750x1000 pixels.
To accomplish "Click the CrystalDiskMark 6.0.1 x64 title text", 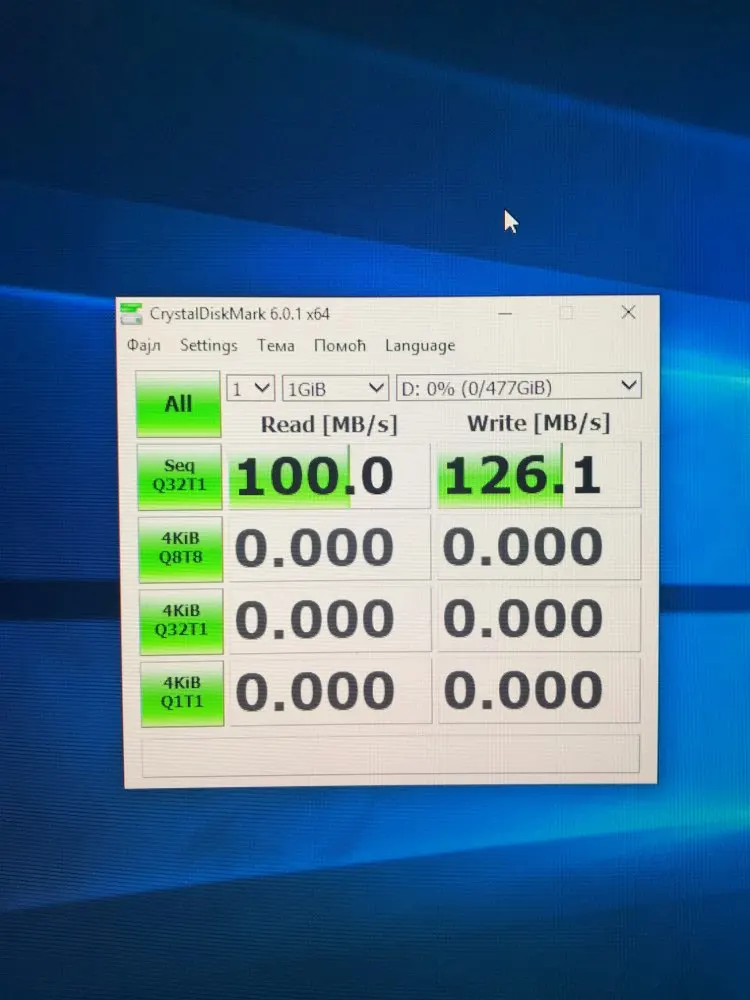I will coord(239,314).
